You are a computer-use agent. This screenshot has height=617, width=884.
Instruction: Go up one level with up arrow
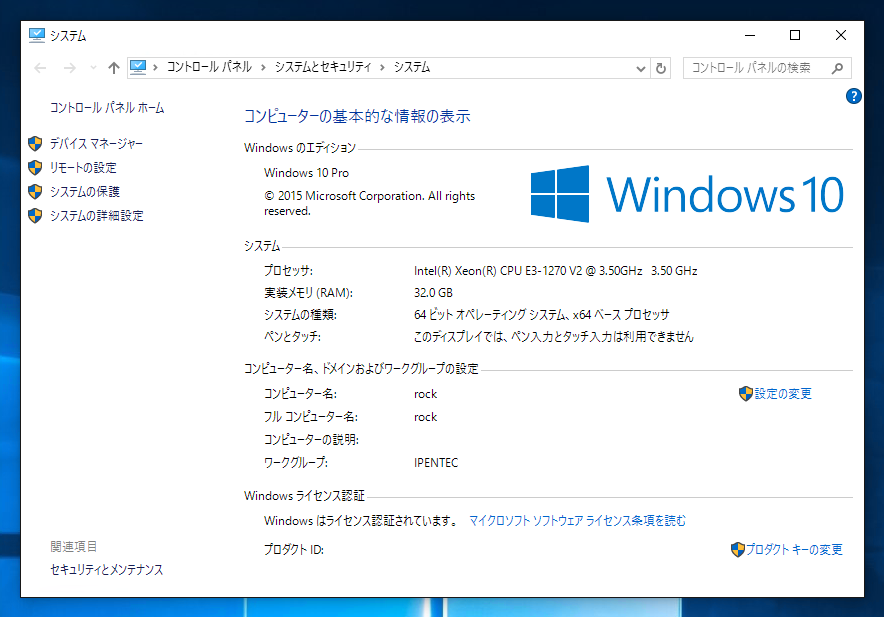tap(114, 68)
